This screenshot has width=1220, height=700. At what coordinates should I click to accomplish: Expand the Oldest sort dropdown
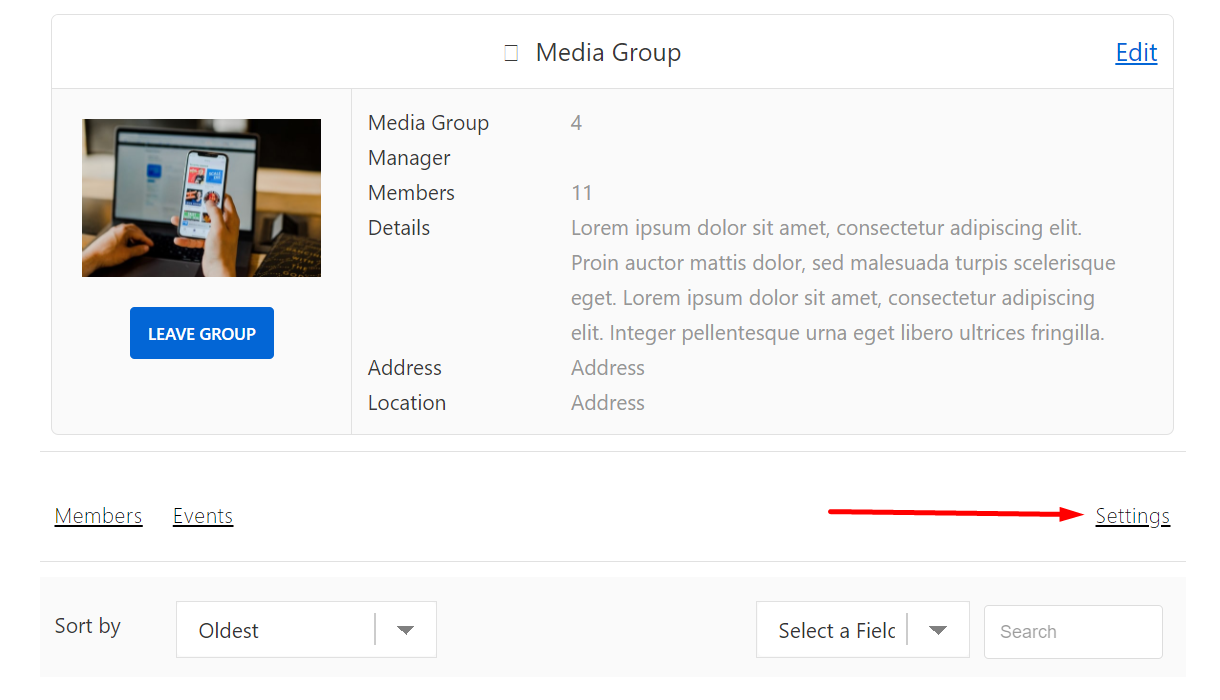(x=280, y=630)
